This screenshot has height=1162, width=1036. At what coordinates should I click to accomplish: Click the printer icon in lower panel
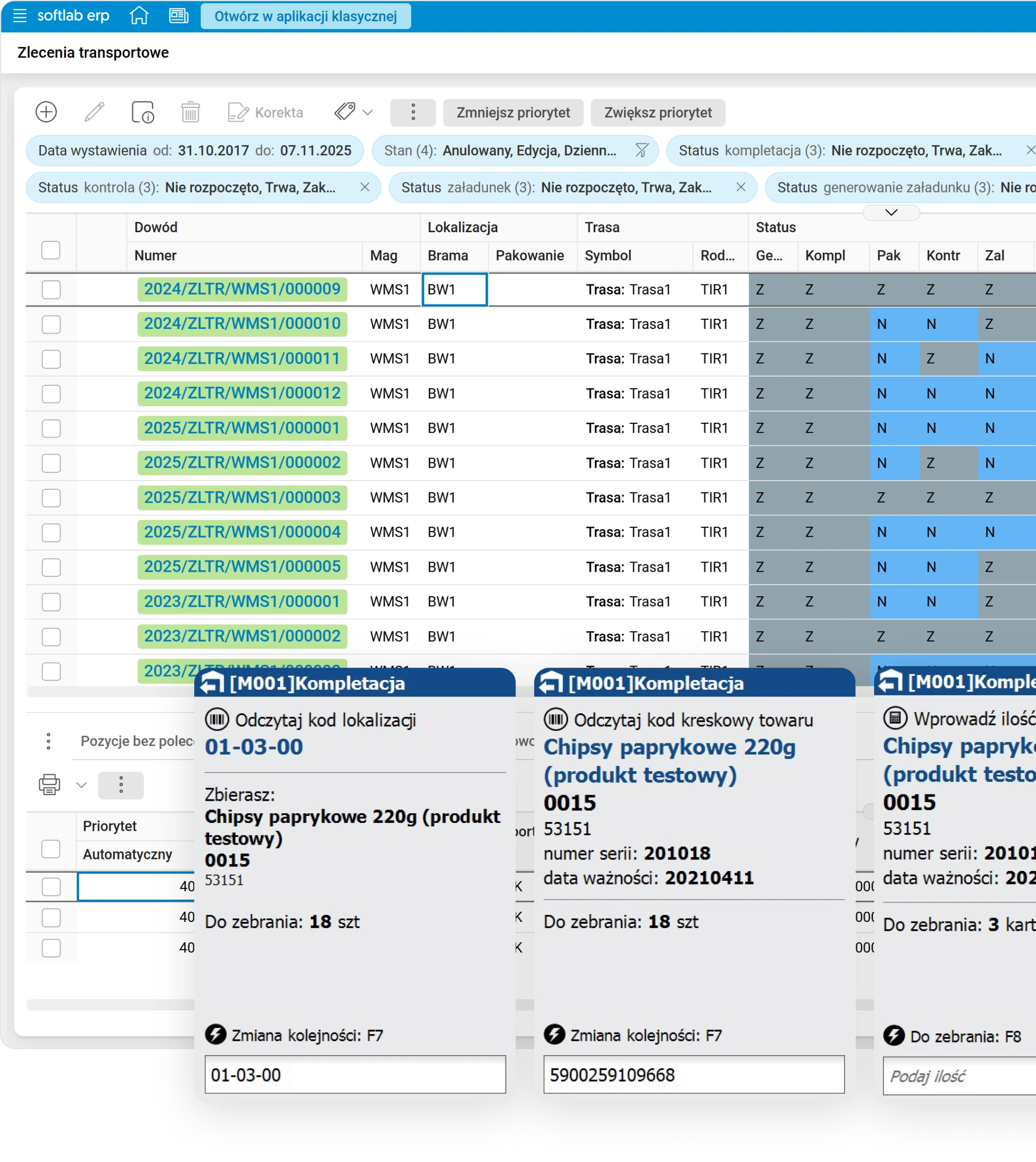[49, 785]
